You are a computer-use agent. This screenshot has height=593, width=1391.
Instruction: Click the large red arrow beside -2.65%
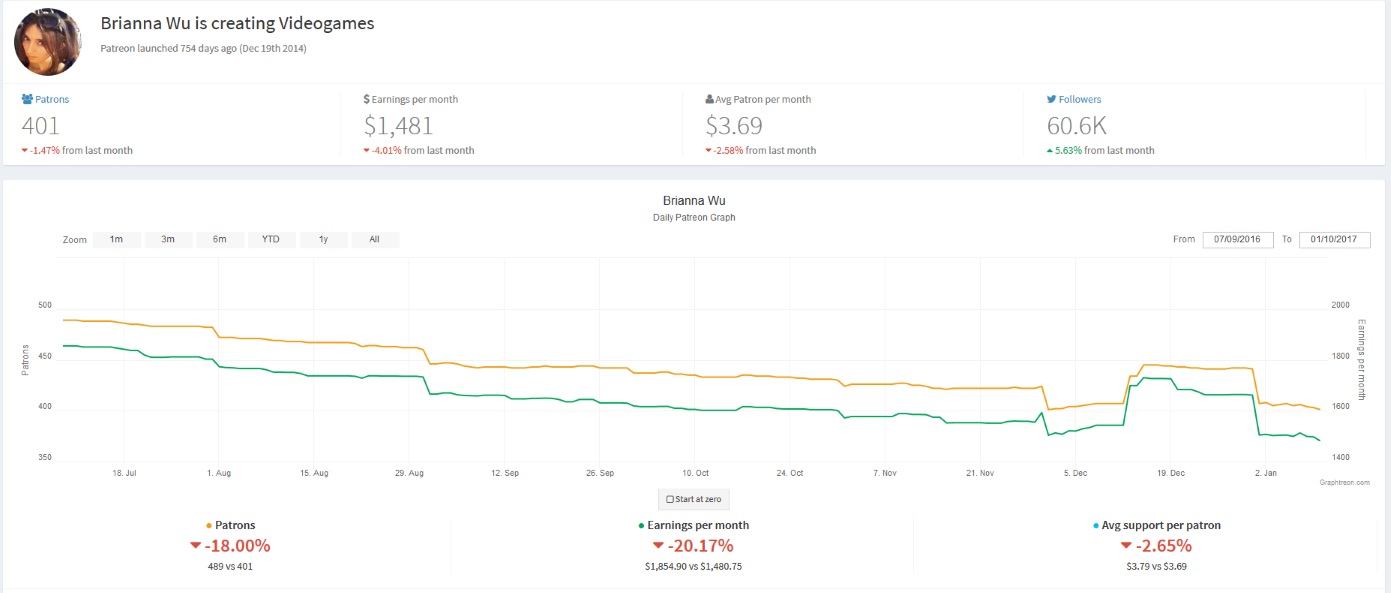click(1126, 546)
